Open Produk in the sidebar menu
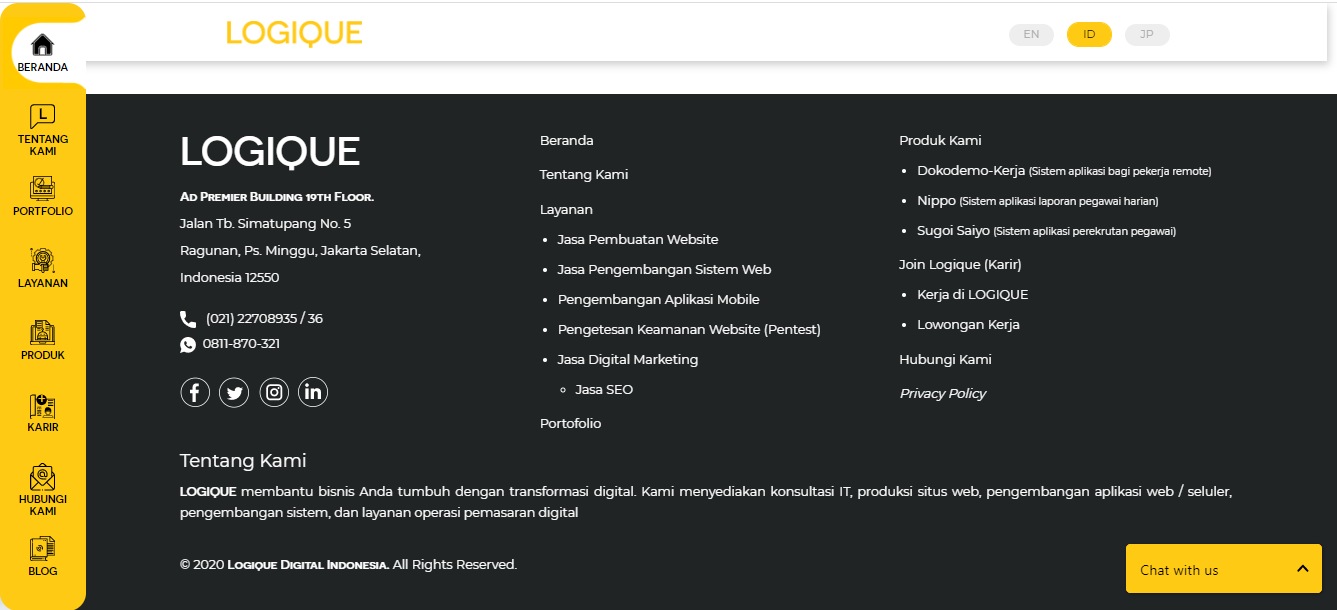Screen dimensions: 1337x610 click(42, 333)
